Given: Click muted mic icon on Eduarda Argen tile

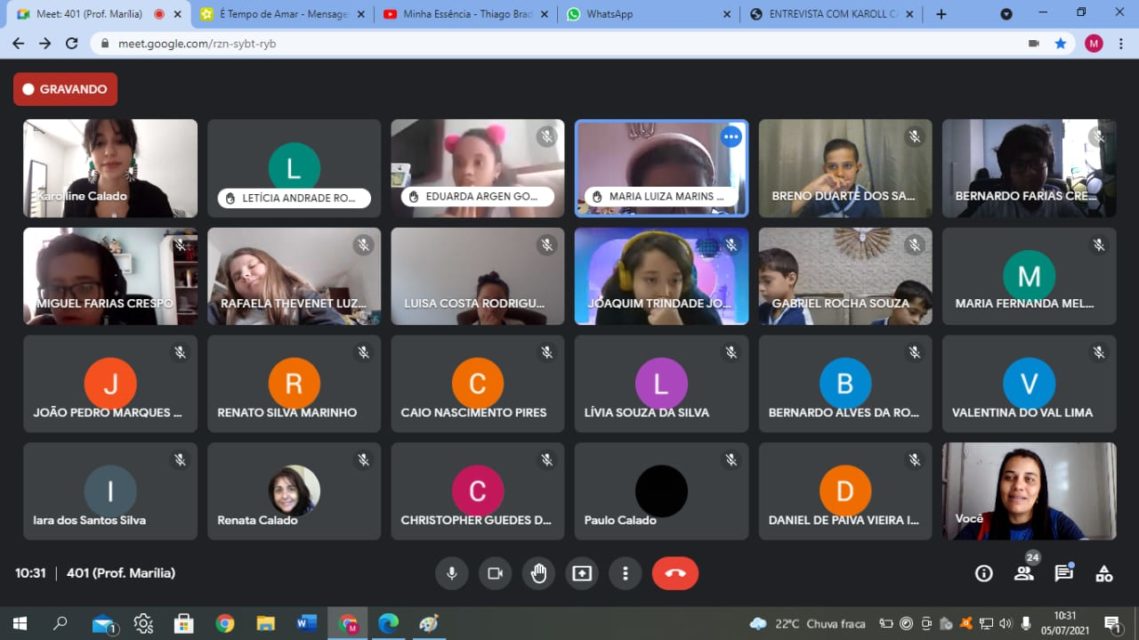Looking at the screenshot, I should click(x=547, y=137).
